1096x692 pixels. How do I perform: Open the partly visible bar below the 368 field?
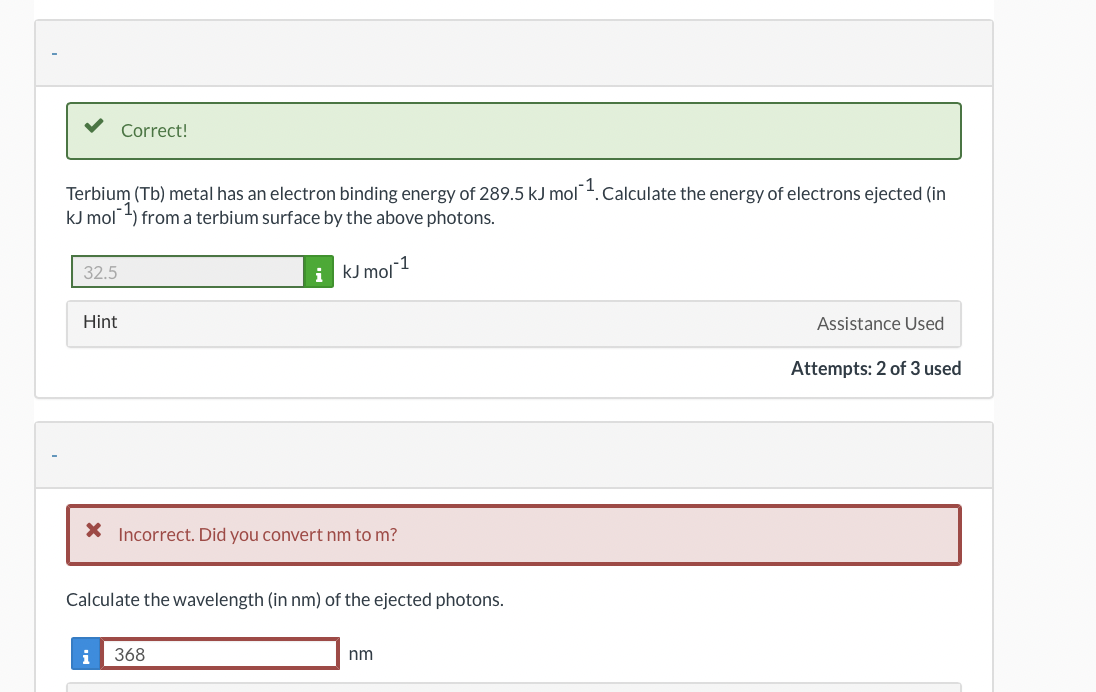click(x=514, y=688)
